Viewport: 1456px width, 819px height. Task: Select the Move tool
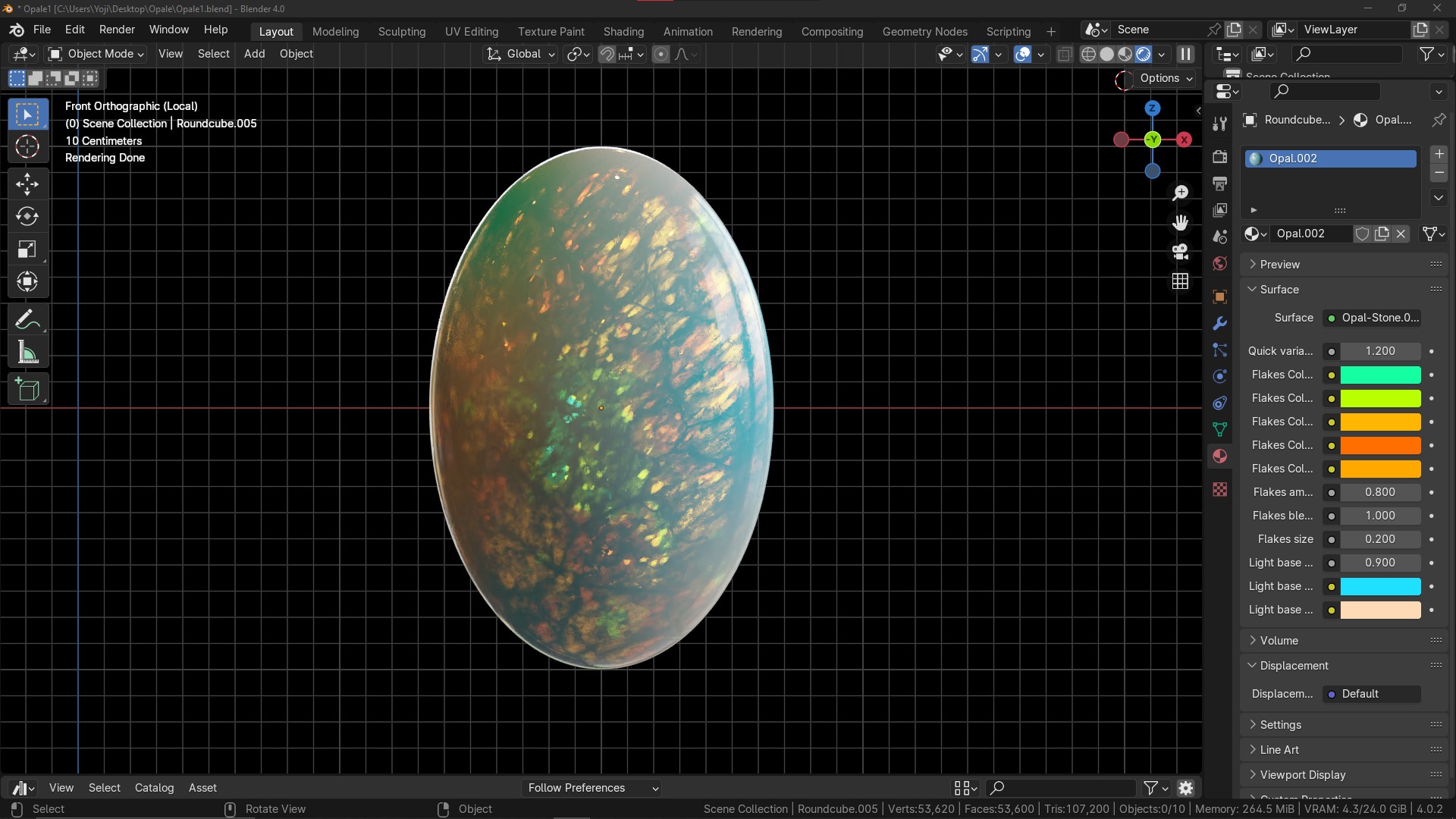click(27, 184)
